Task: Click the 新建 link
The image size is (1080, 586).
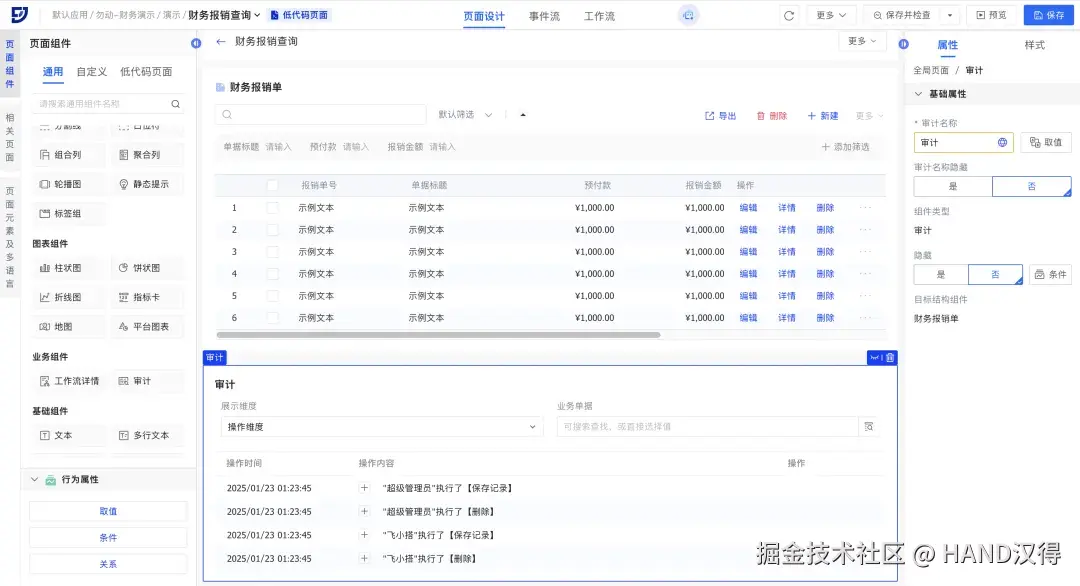Action: 823,116
